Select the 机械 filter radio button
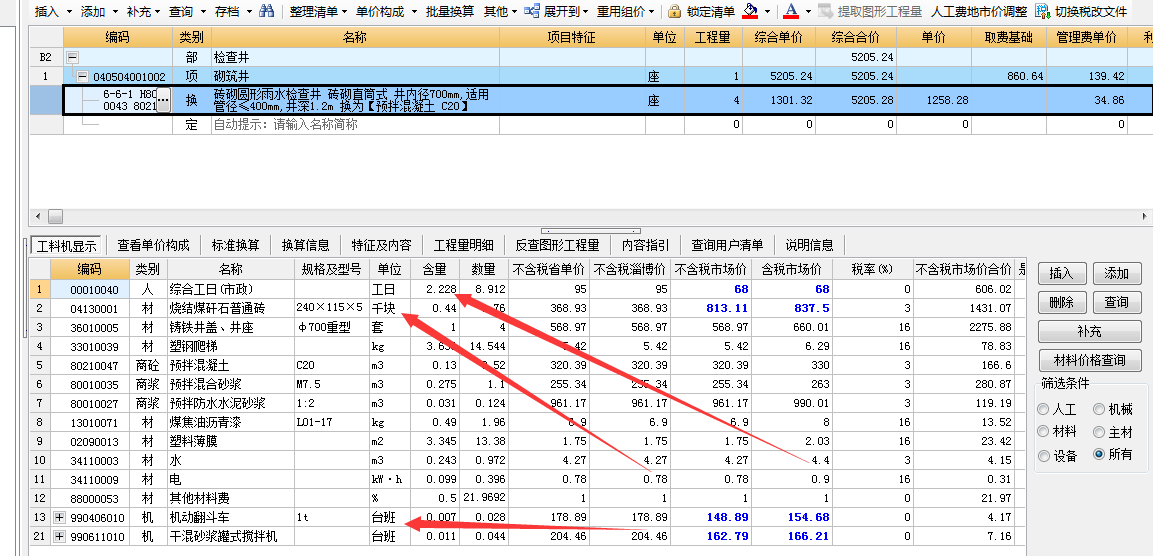This screenshot has width=1153, height=556. [1099, 410]
